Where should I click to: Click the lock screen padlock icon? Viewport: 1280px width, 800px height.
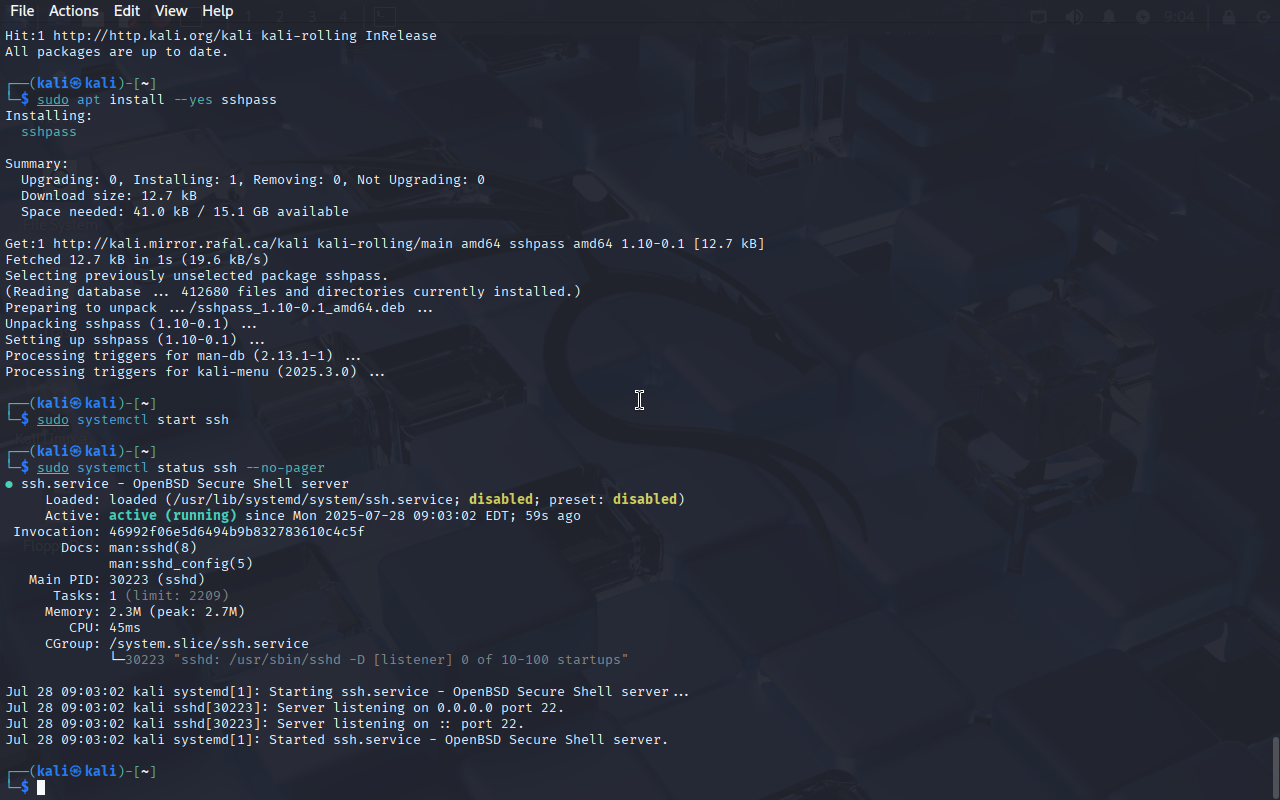click(1228, 17)
